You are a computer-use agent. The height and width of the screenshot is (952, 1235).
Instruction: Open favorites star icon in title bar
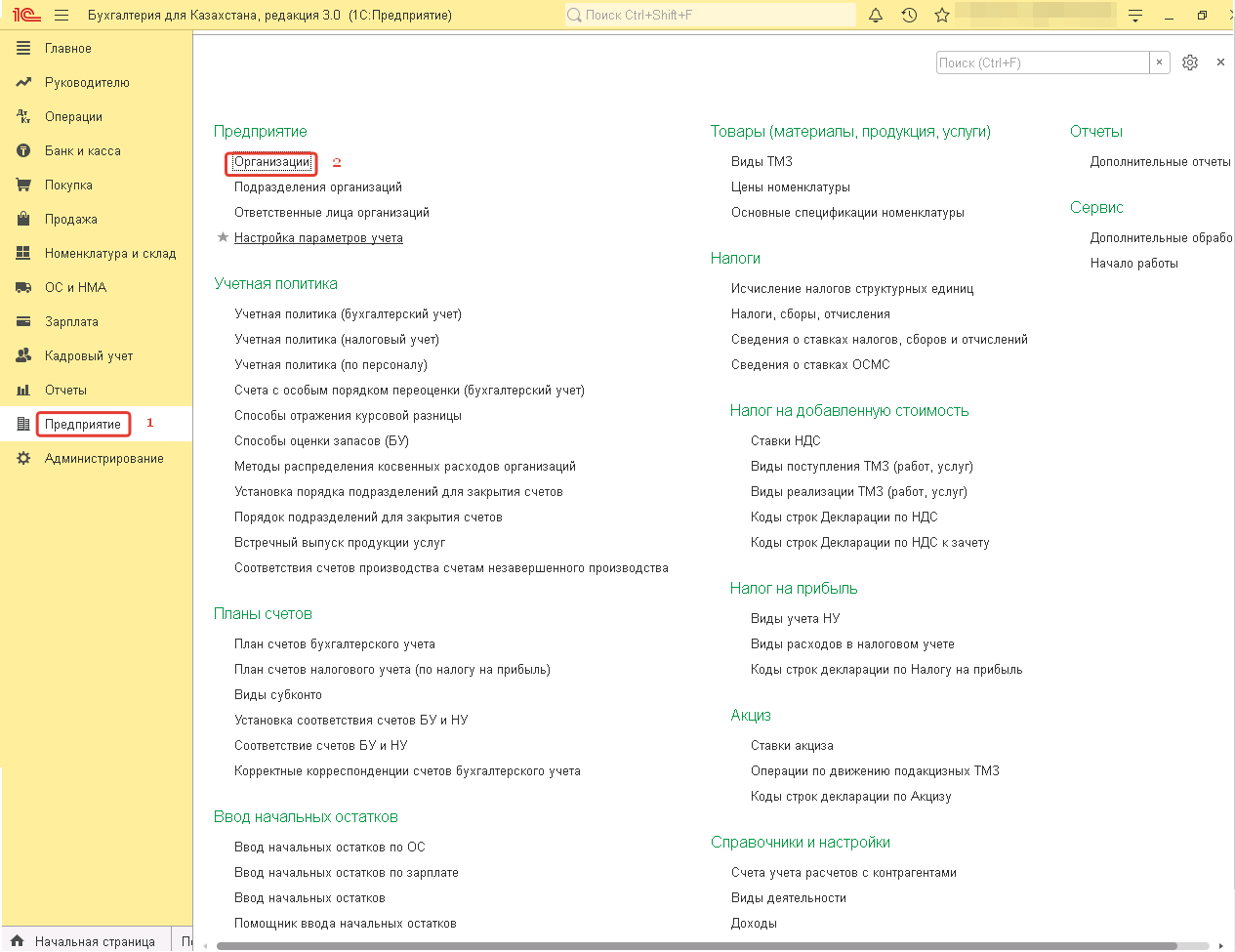tap(942, 16)
